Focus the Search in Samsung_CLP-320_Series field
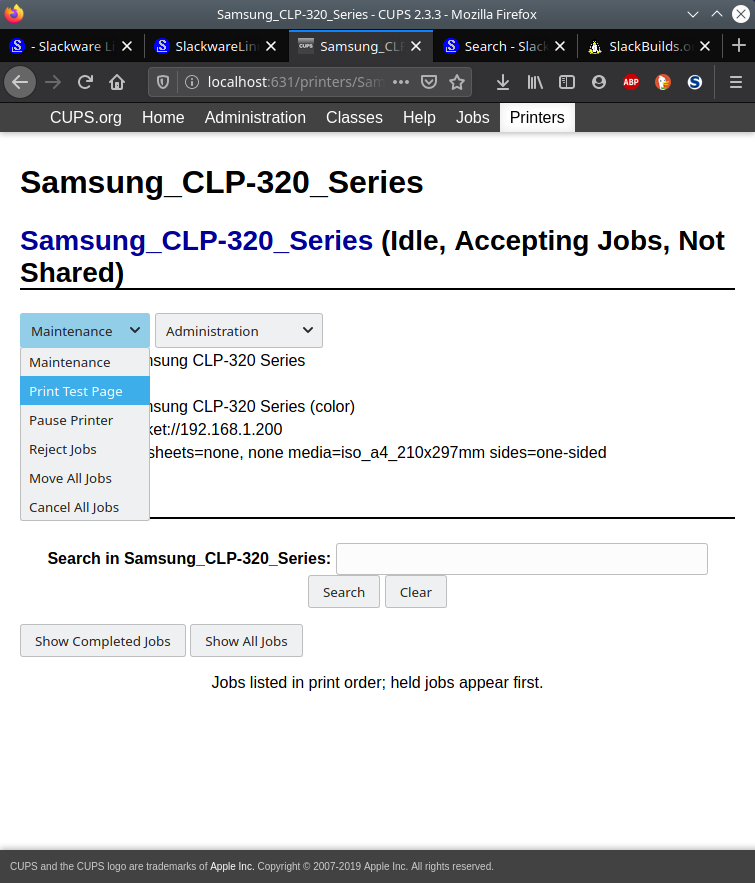The height and width of the screenshot is (883, 755). pyautogui.click(x=522, y=559)
